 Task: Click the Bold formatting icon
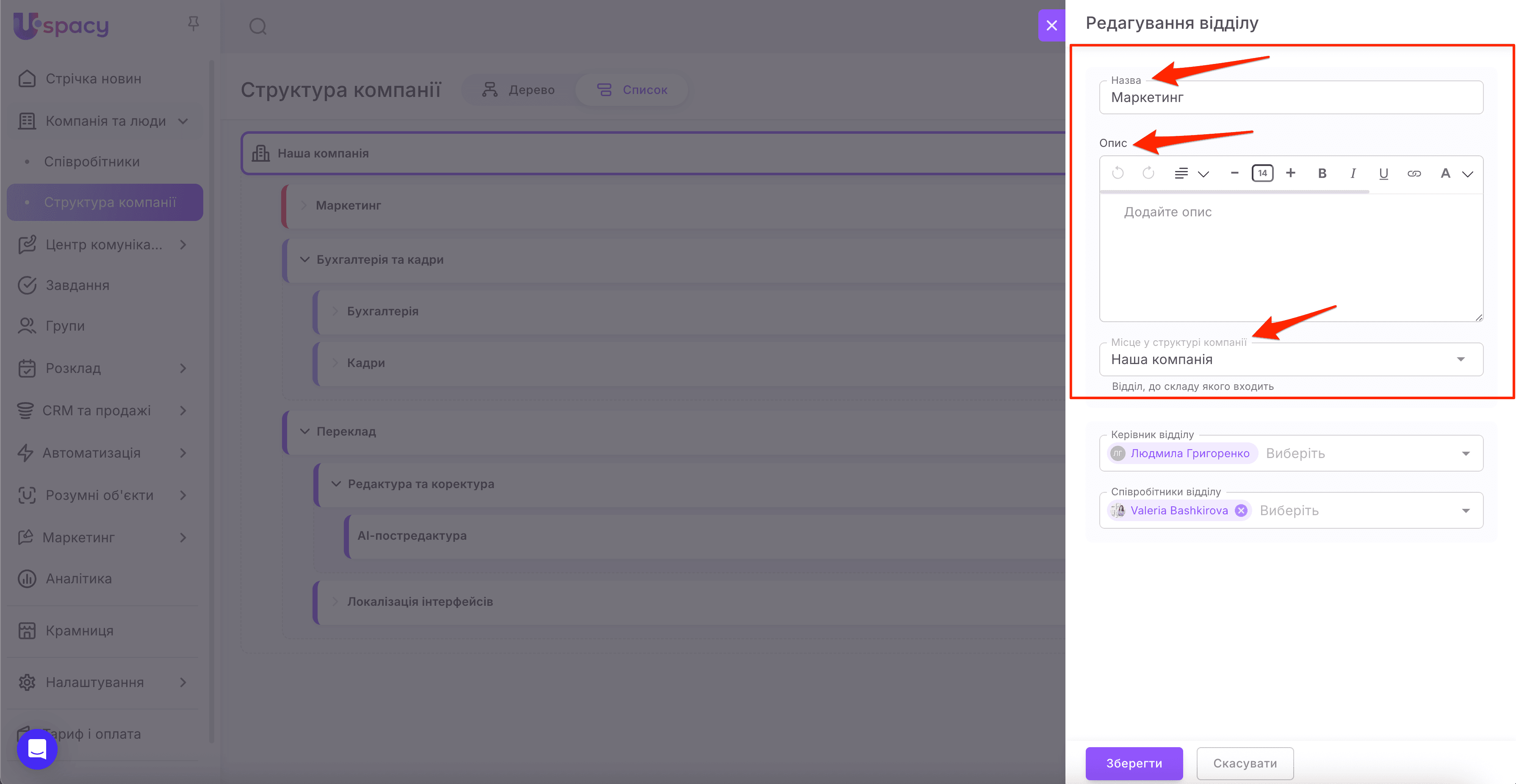[x=1322, y=173]
